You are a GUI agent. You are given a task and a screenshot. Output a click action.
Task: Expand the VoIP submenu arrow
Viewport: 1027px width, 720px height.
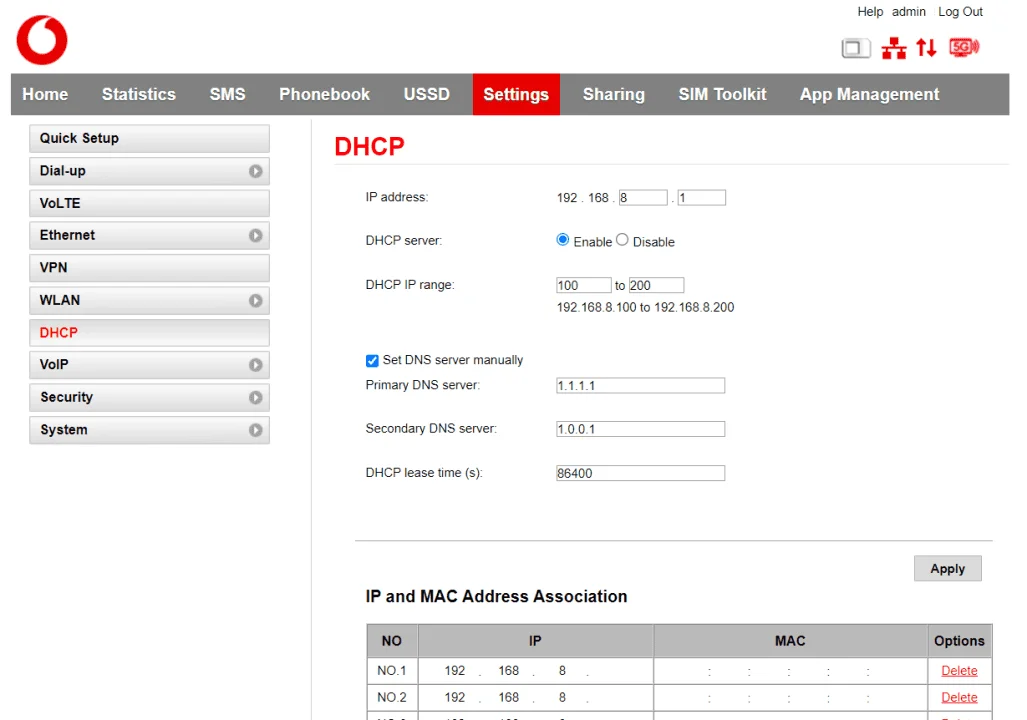pos(255,365)
